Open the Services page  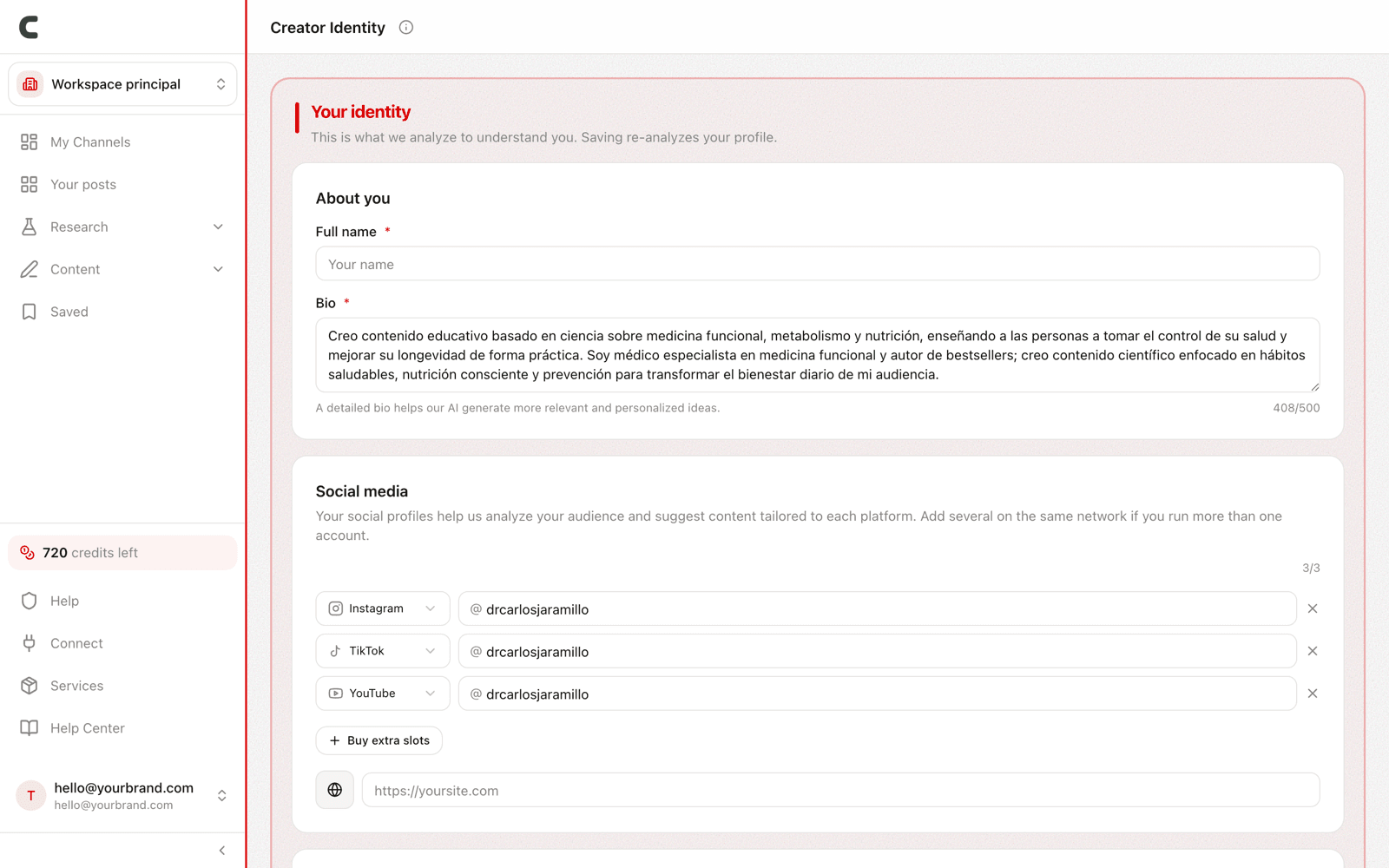(x=122, y=686)
